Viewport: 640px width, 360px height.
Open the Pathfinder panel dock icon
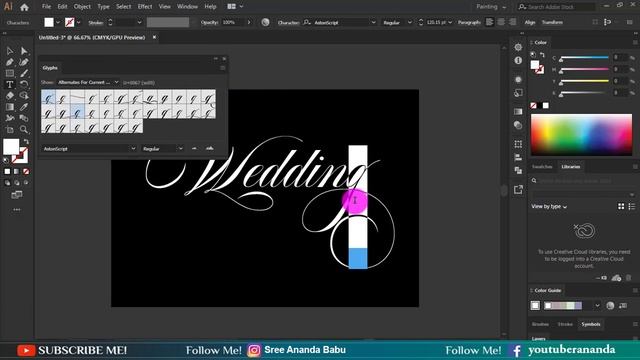pyautogui.click(x=518, y=170)
